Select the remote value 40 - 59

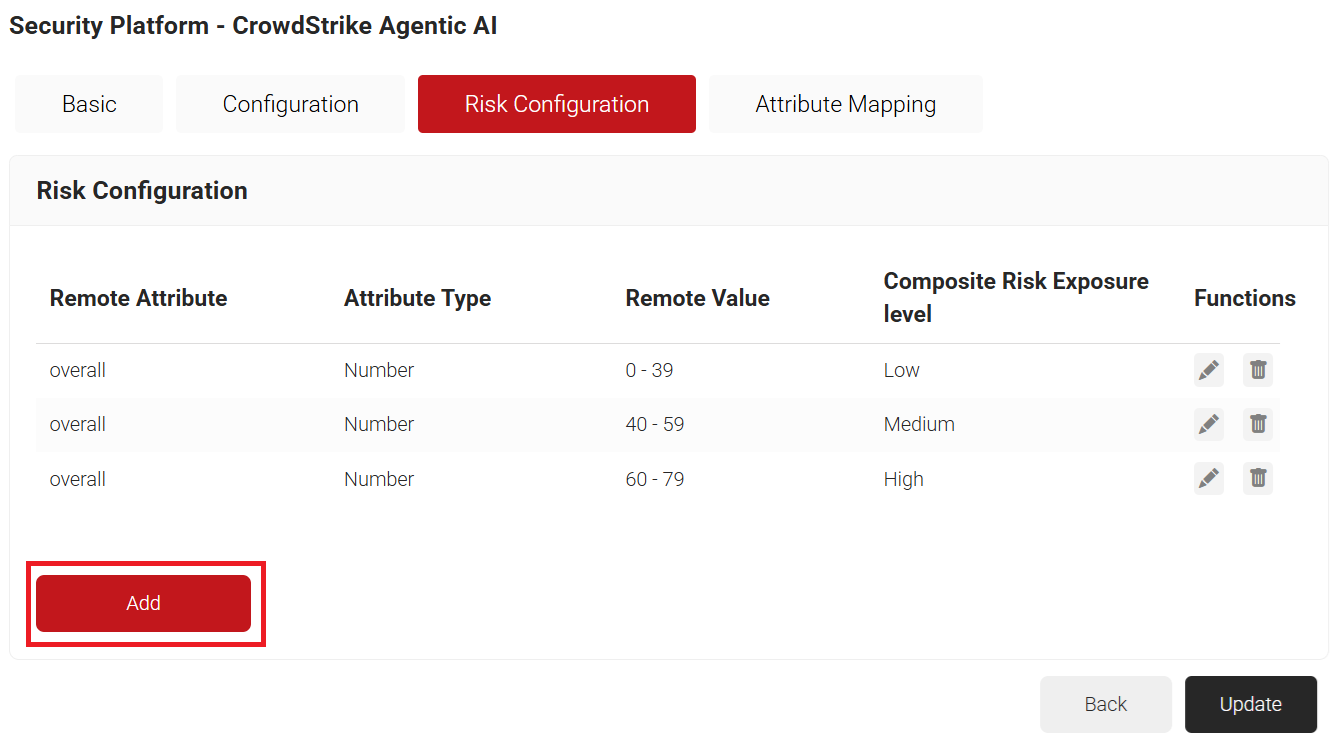coord(655,424)
